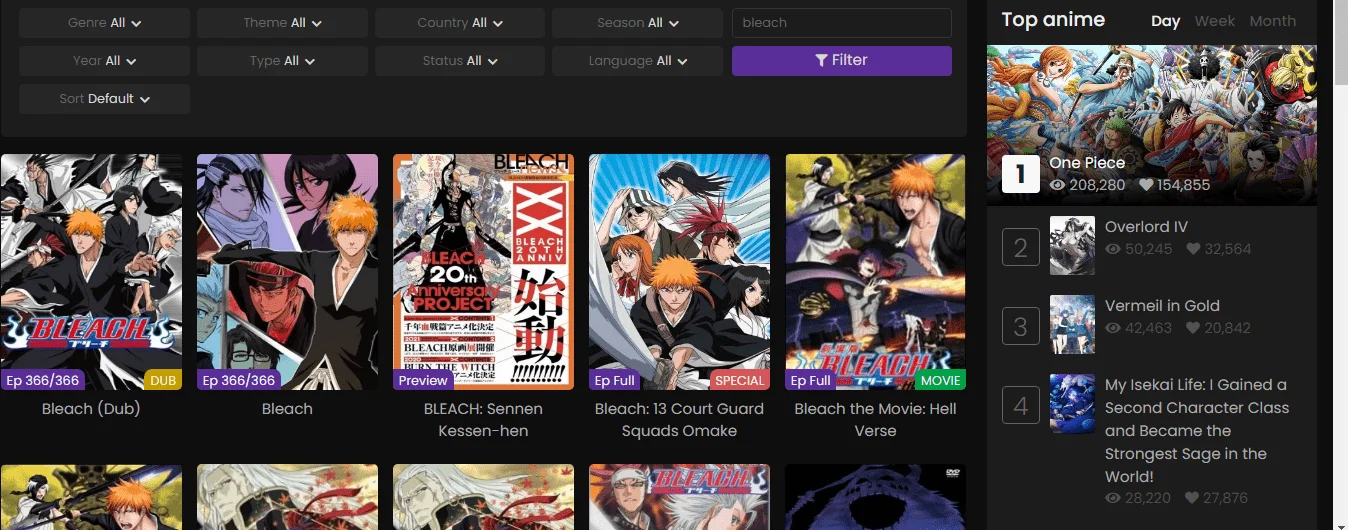The image size is (1348, 530).
Task: Switch Top anime to Month tab
Action: 1272,21
